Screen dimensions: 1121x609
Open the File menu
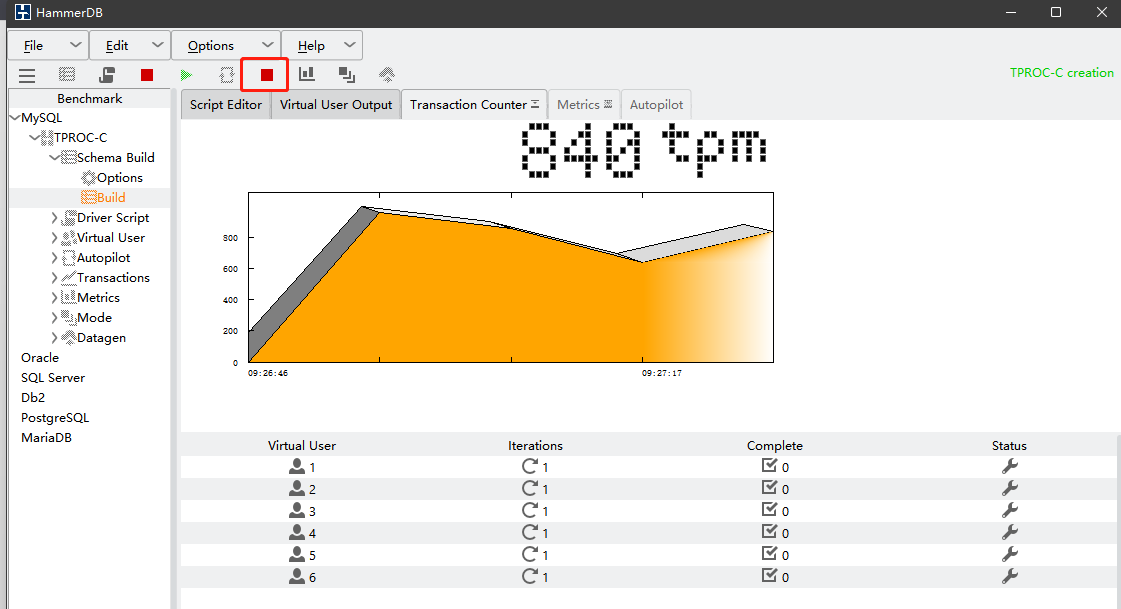tap(48, 46)
